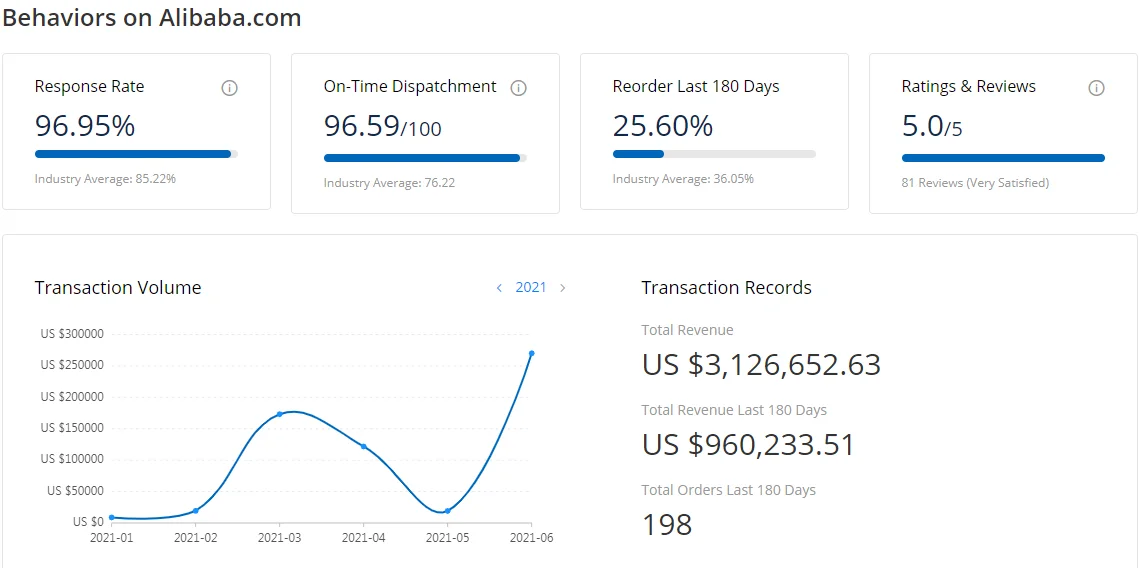1139x568 pixels.
Task: Click the 5.0/5 rating score
Action: (932, 127)
